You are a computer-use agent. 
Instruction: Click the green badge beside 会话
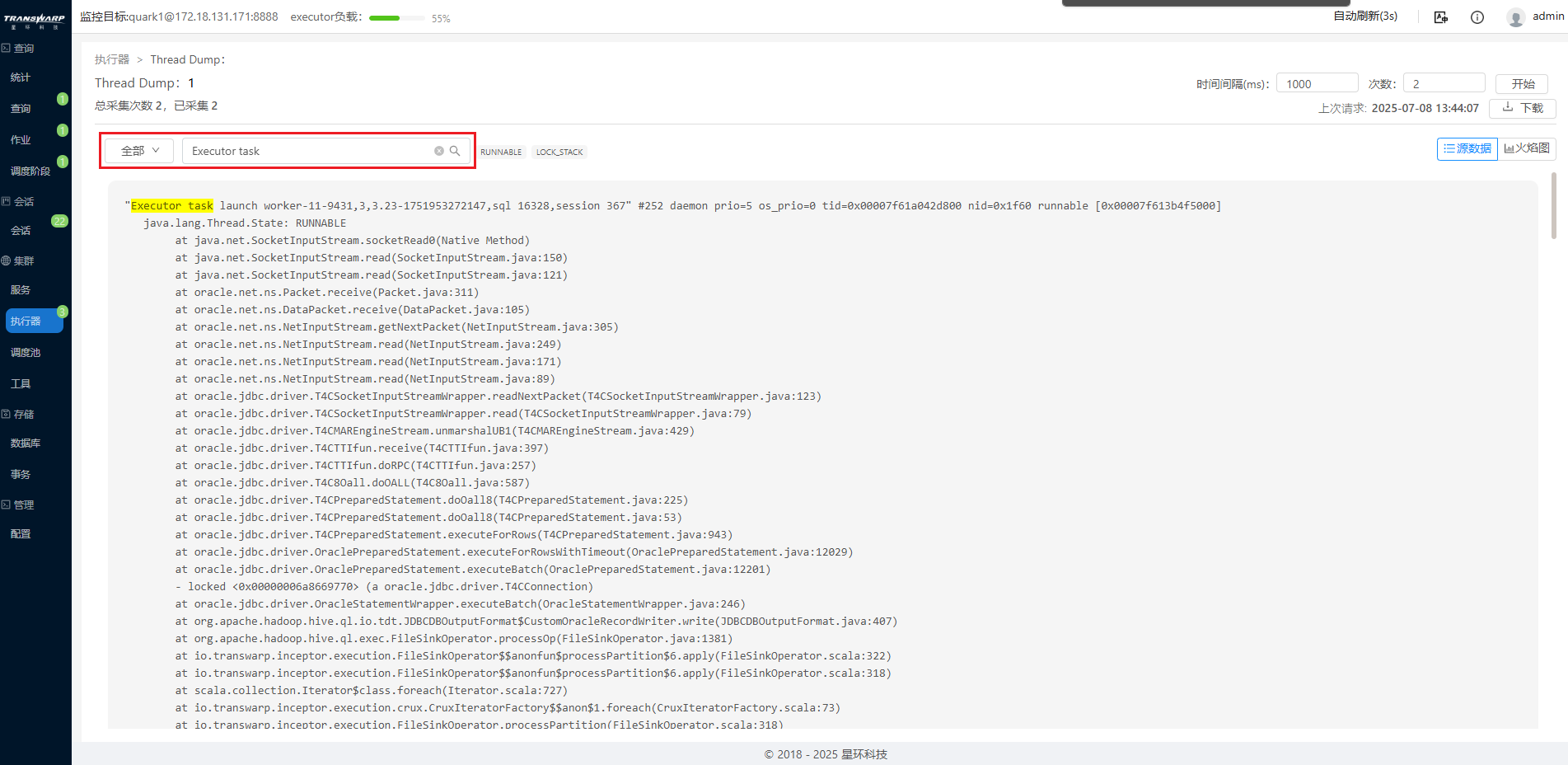pos(59,221)
